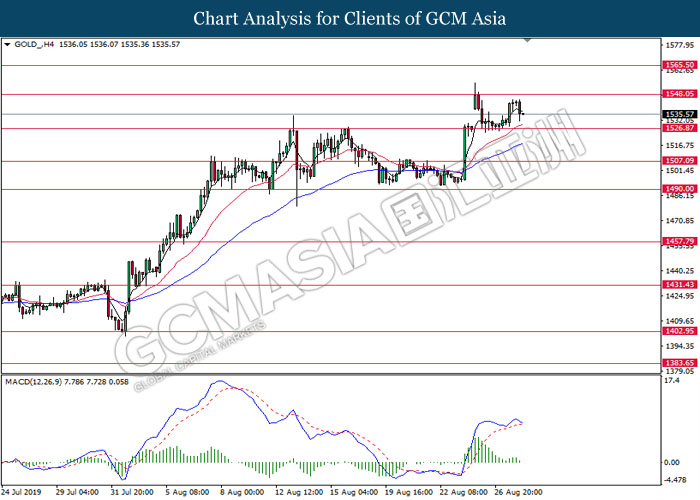Click the 24 Jul 2019 date label
Viewport: 700px width, 500px height.
(21, 492)
